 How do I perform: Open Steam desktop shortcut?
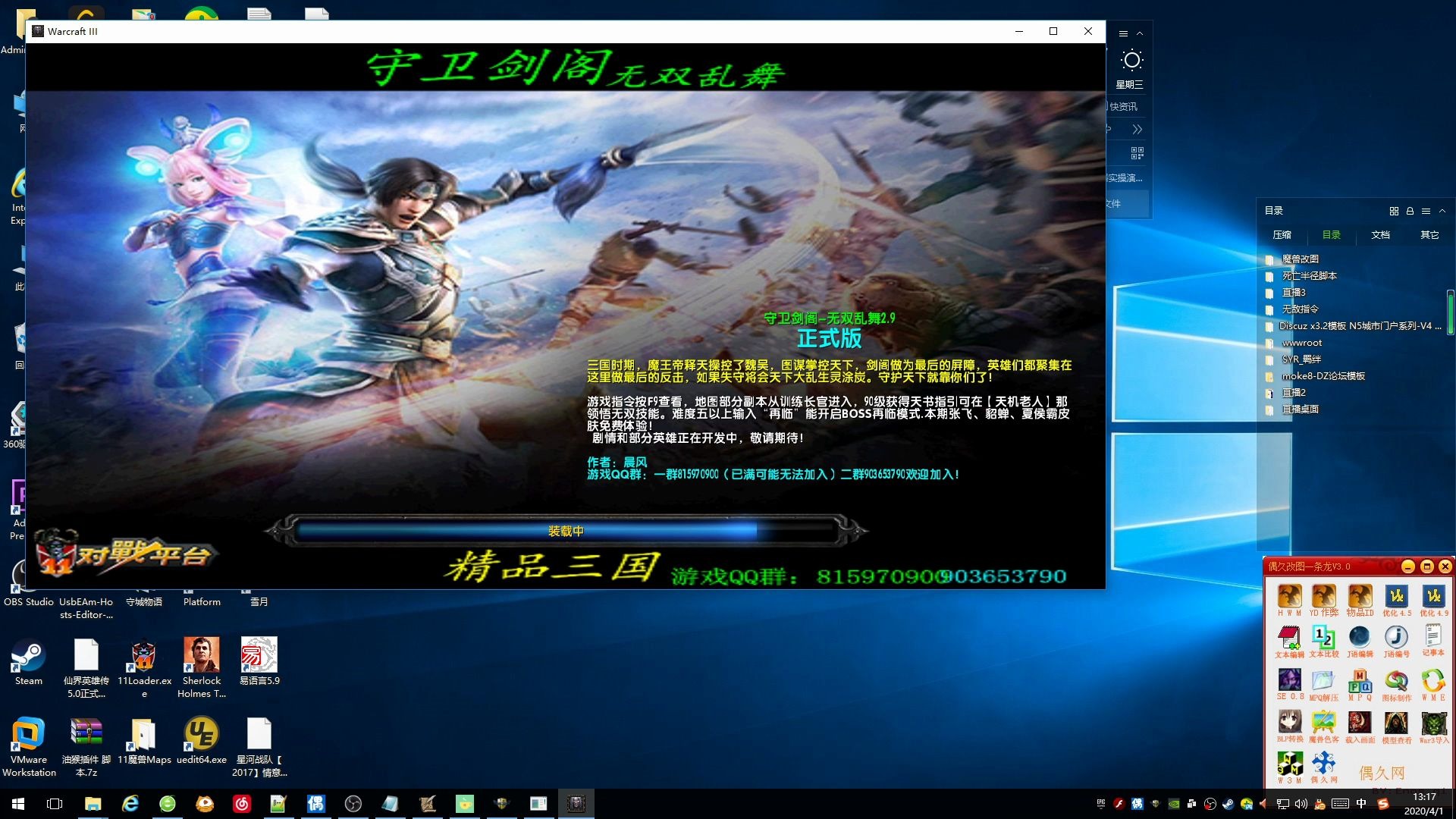28,661
